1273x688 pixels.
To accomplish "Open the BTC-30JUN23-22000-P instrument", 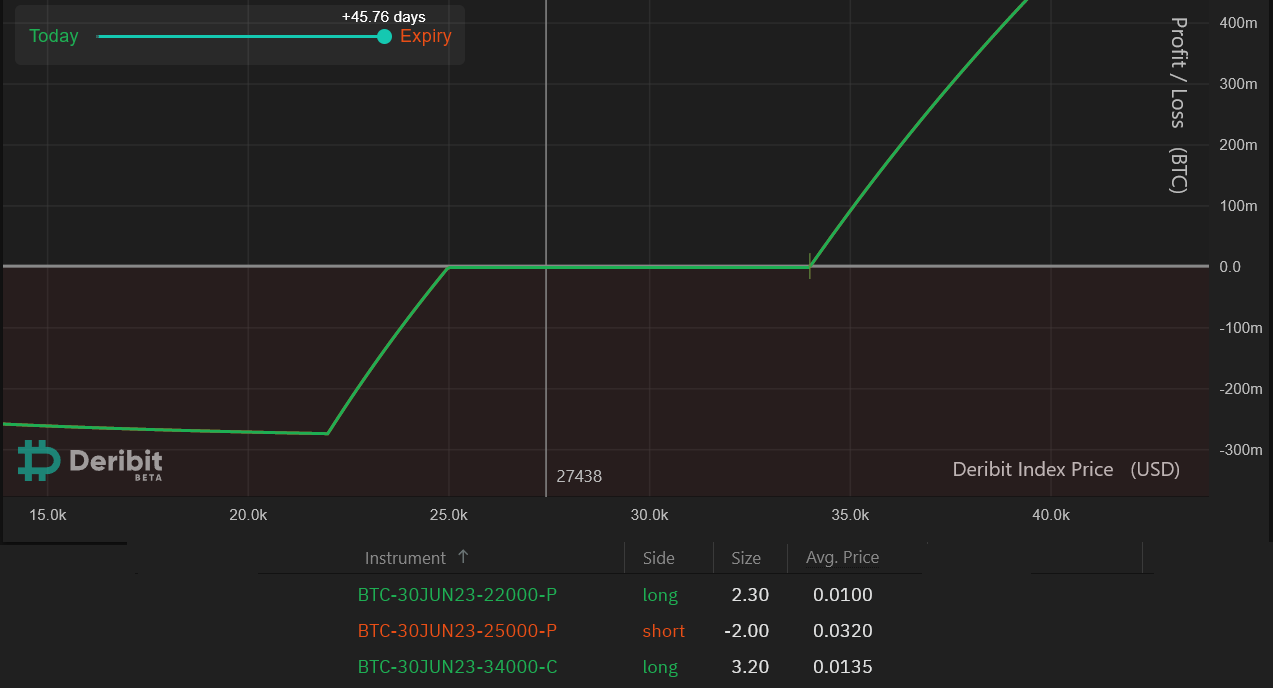I will click(457, 594).
